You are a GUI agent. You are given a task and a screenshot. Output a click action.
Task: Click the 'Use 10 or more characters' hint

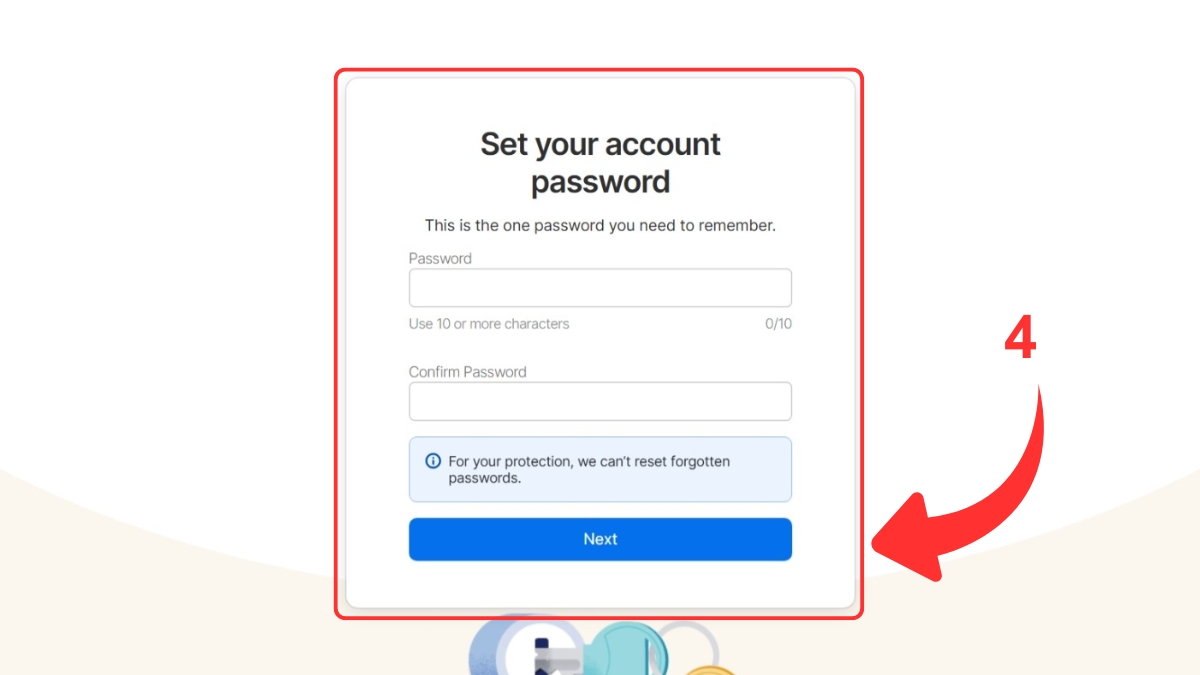[489, 324]
